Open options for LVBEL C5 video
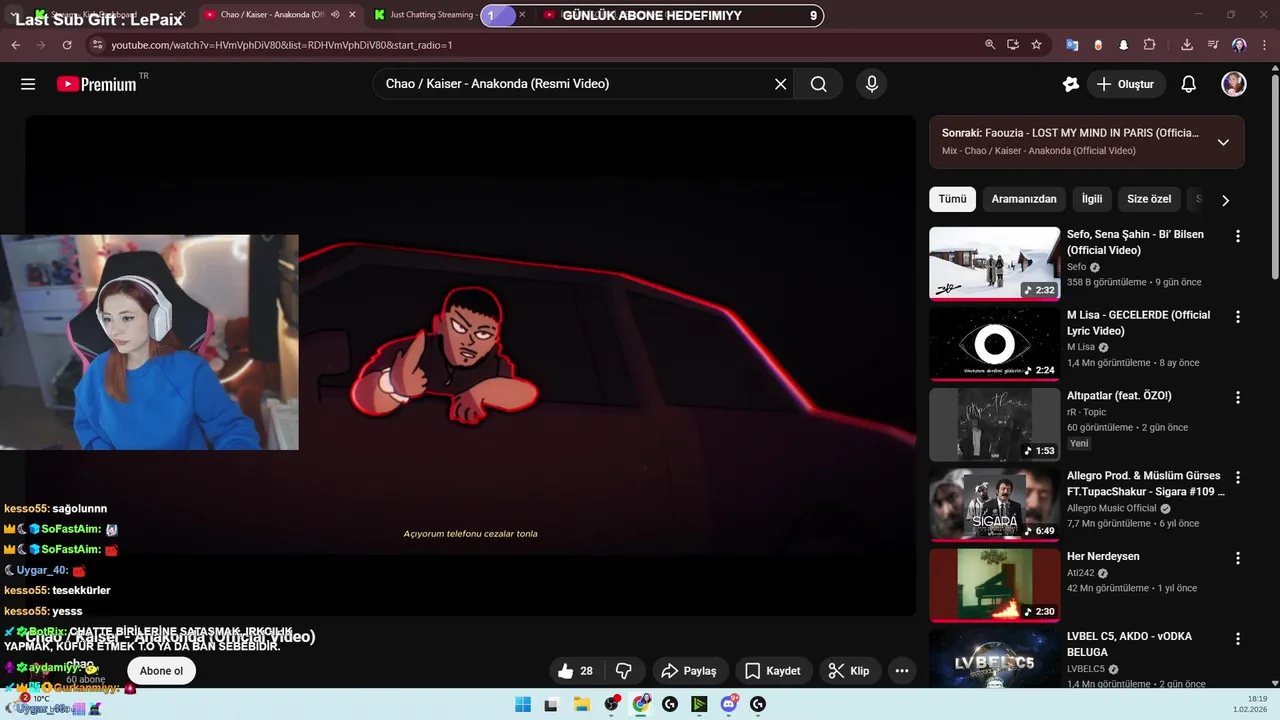Screen dimensions: 1280x720 coord(1238,638)
